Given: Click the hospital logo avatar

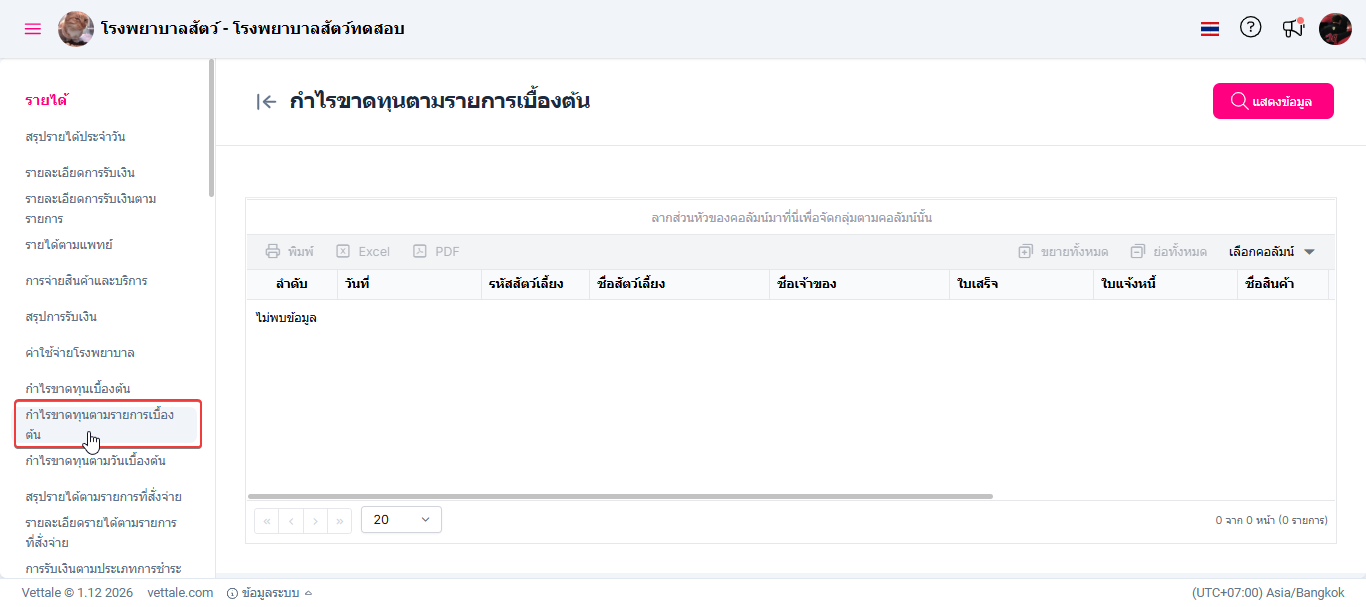Looking at the screenshot, I should [76, 29].
